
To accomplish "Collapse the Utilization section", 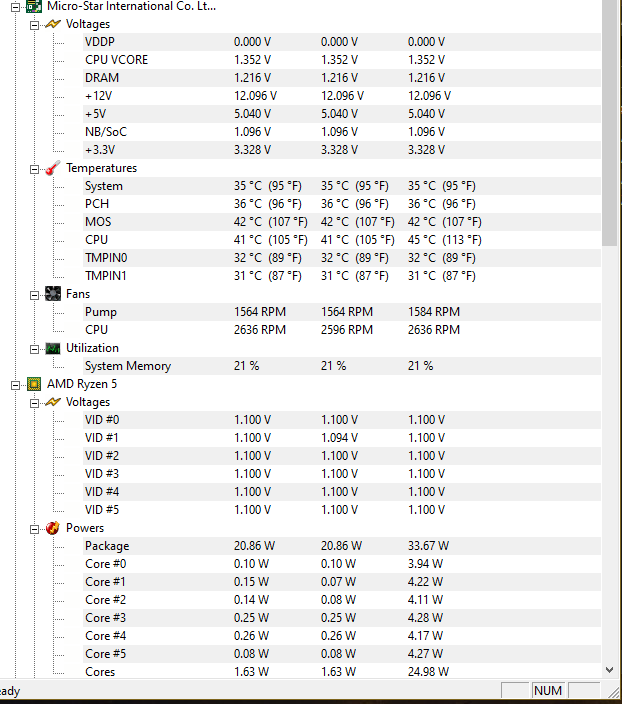I will click(34, 349).
